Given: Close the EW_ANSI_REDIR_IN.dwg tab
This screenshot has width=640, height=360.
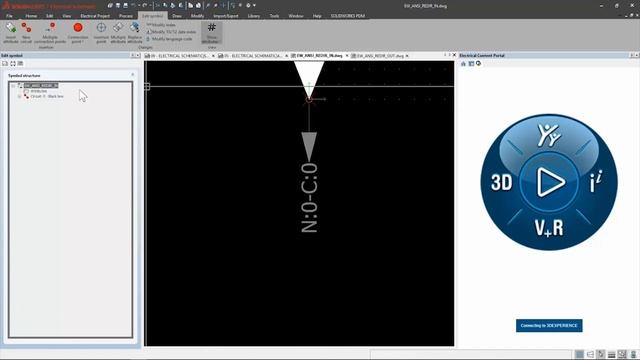Looking at the screenshot, I should (347, 56).
